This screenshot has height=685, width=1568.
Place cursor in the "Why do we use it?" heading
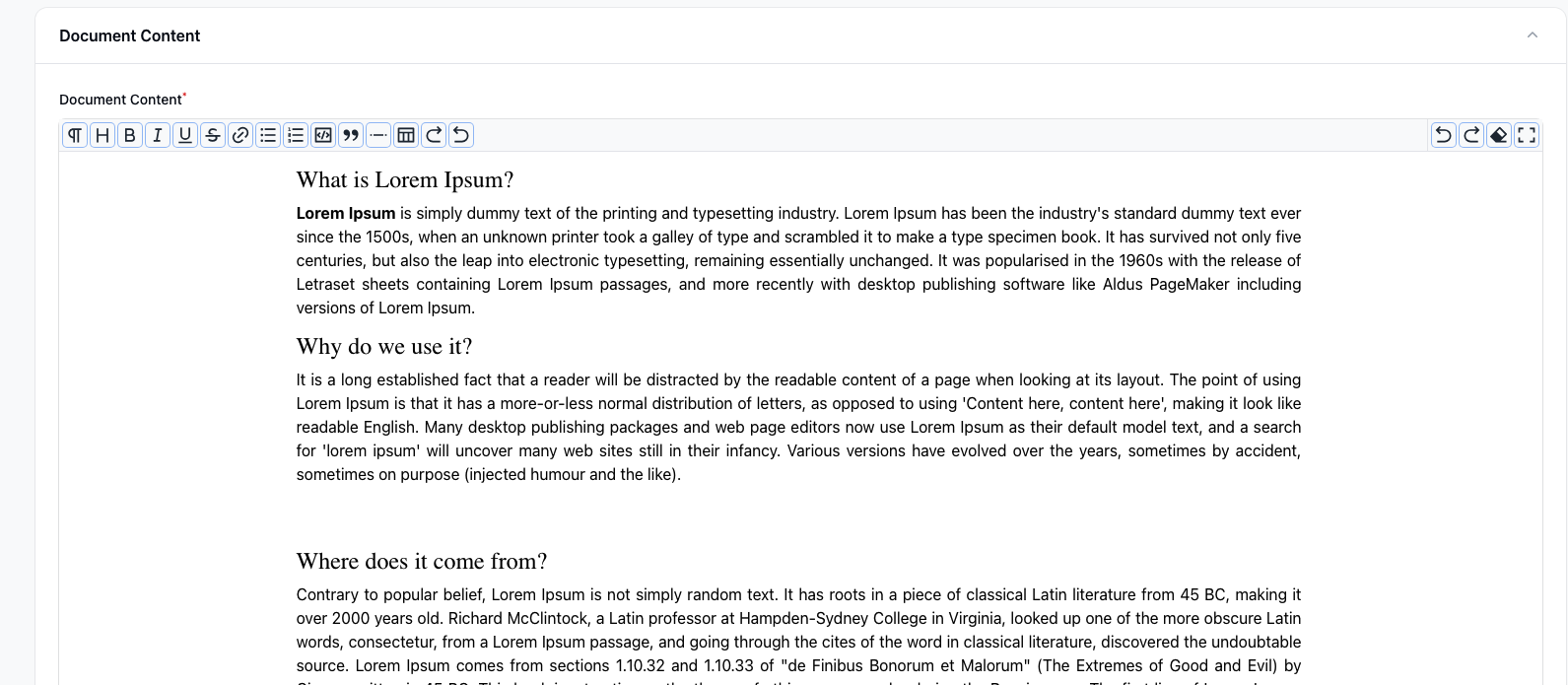(x=384, y=347)
